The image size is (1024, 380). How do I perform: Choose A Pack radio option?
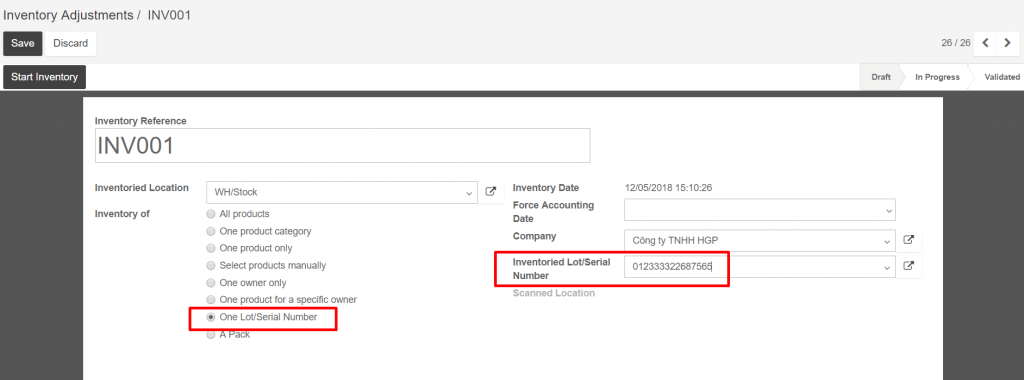point(210,334)
